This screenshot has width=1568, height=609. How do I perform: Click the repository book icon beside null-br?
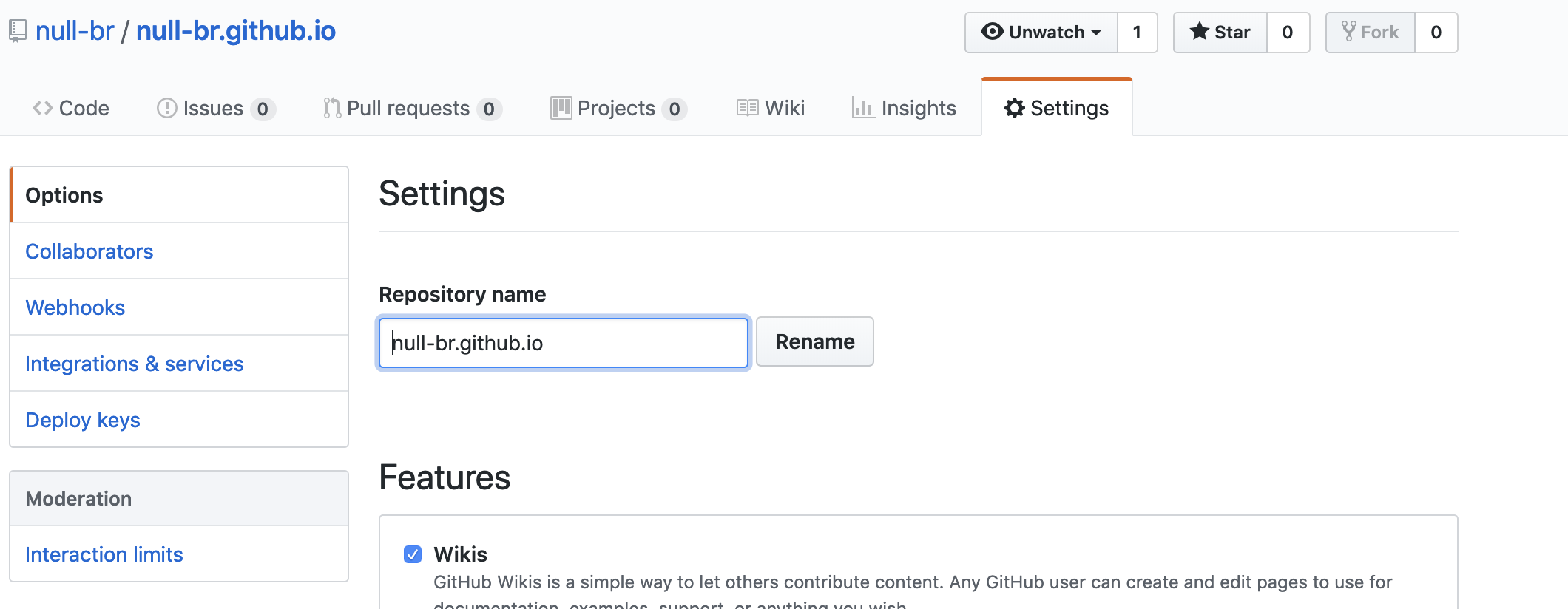tap(18, 31)
